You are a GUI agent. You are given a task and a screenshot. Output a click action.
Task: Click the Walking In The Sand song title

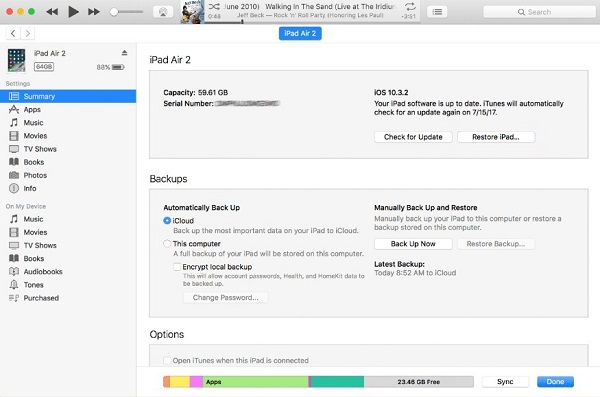coord(330,7)
